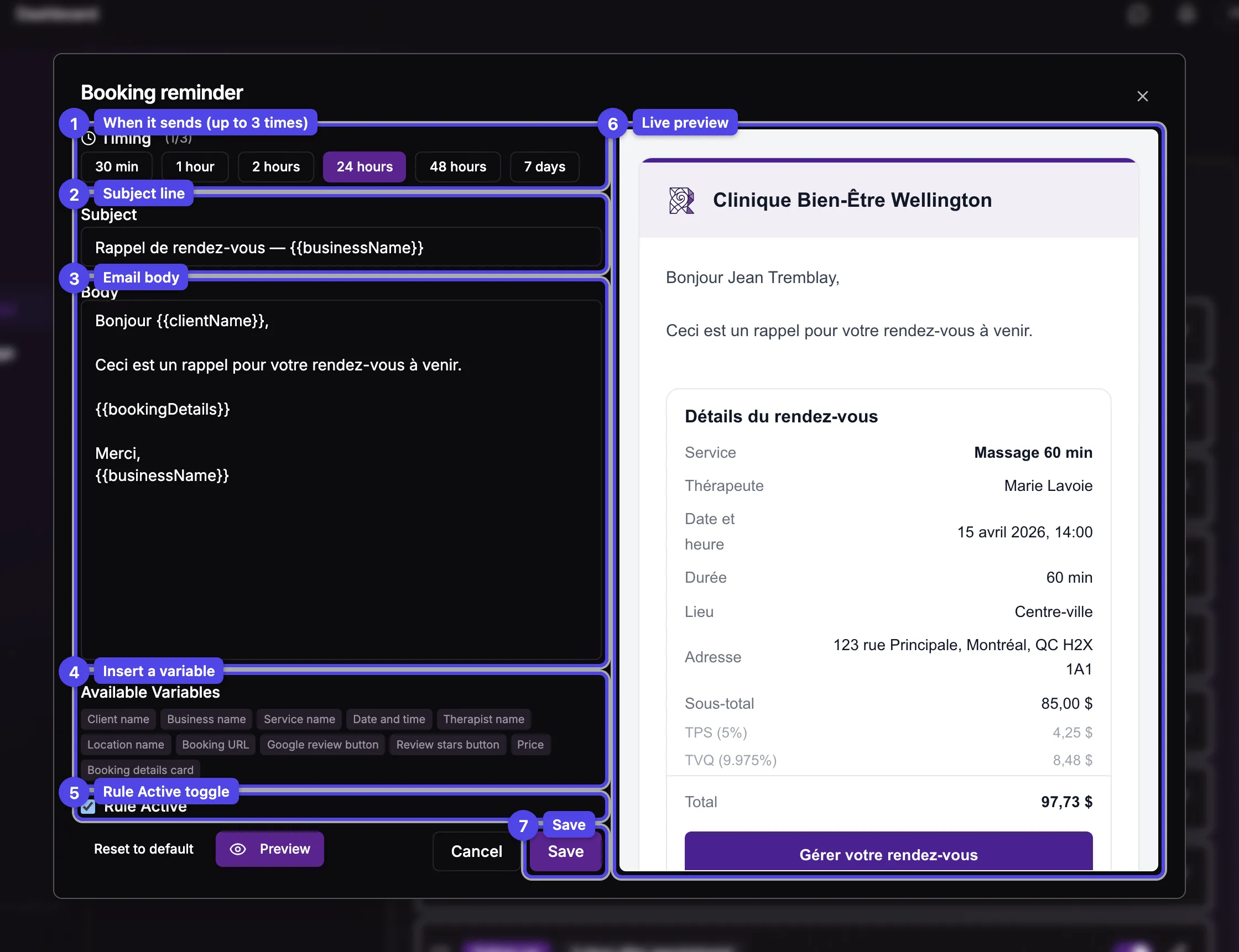Save the booking reminder
1239x952 pixels.
click(x=566, y=851)
